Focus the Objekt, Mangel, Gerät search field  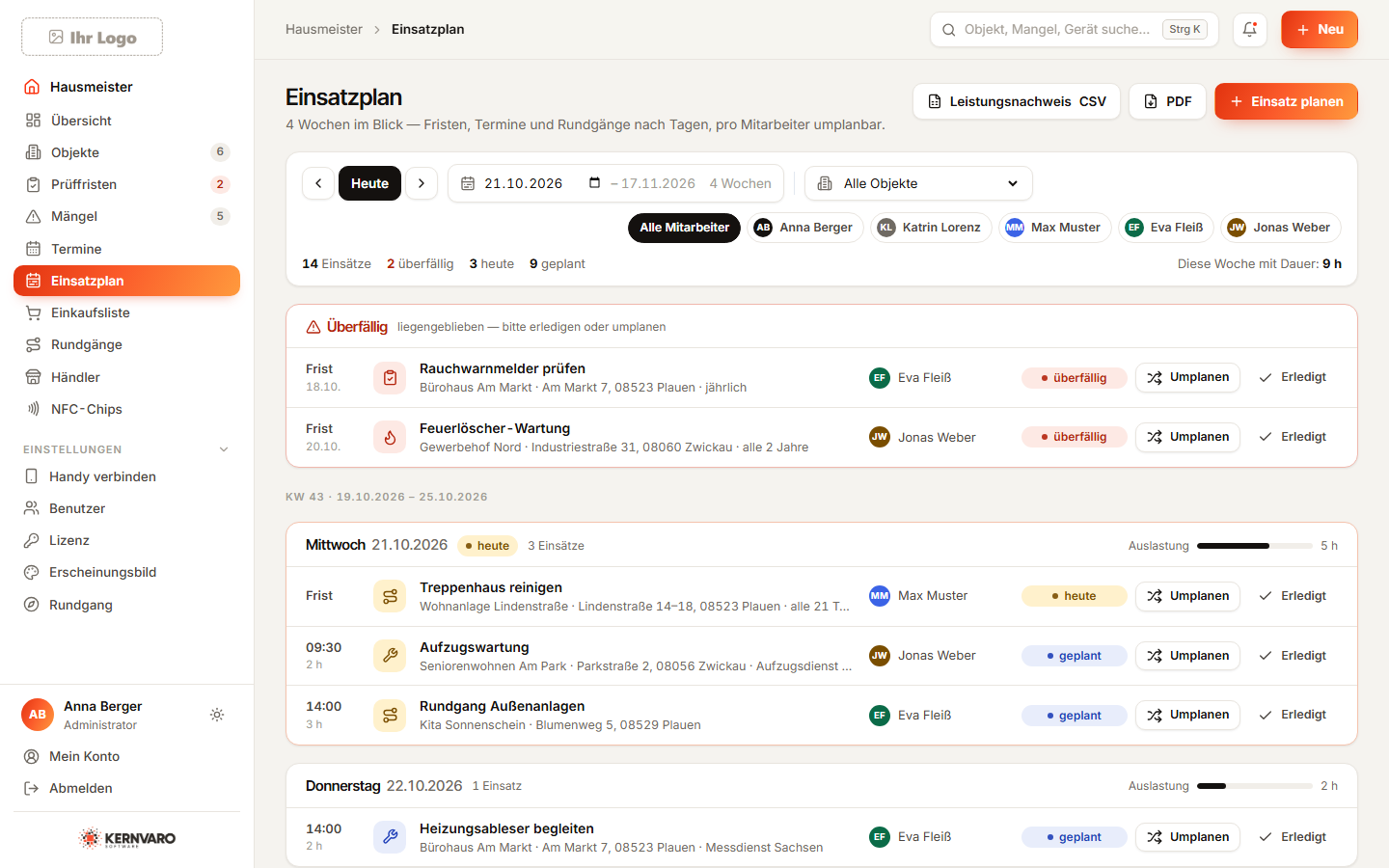click(1074, 29)
